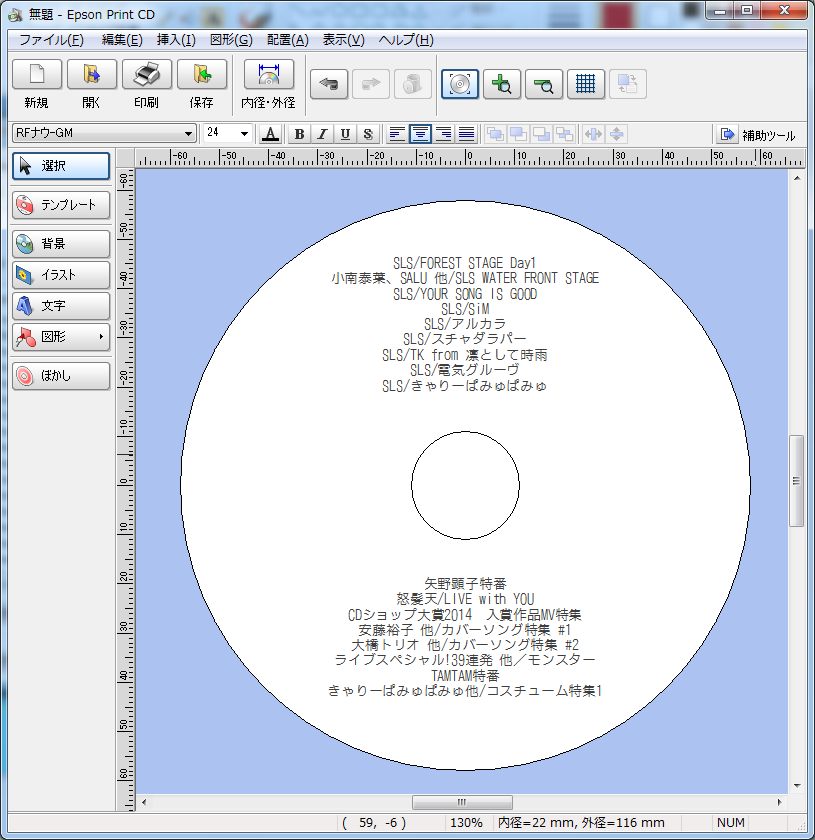Open the 配置(A) menu

point(288,40)
